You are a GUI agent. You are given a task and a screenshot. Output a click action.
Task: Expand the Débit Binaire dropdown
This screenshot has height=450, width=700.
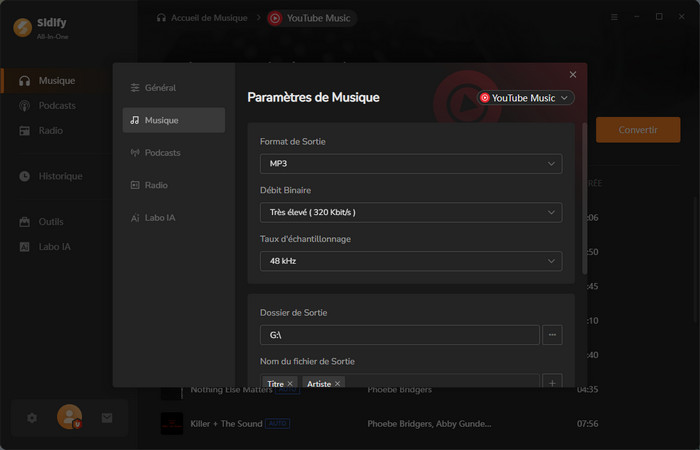(x=411, y=212)
